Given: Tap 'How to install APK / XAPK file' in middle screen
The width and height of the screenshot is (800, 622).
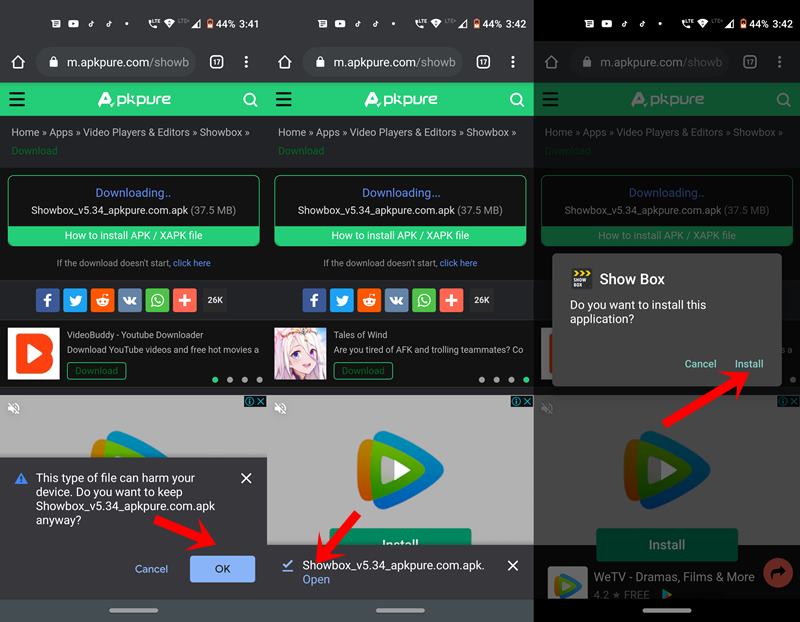Looking at the screenshot, I should click(401, 236).
